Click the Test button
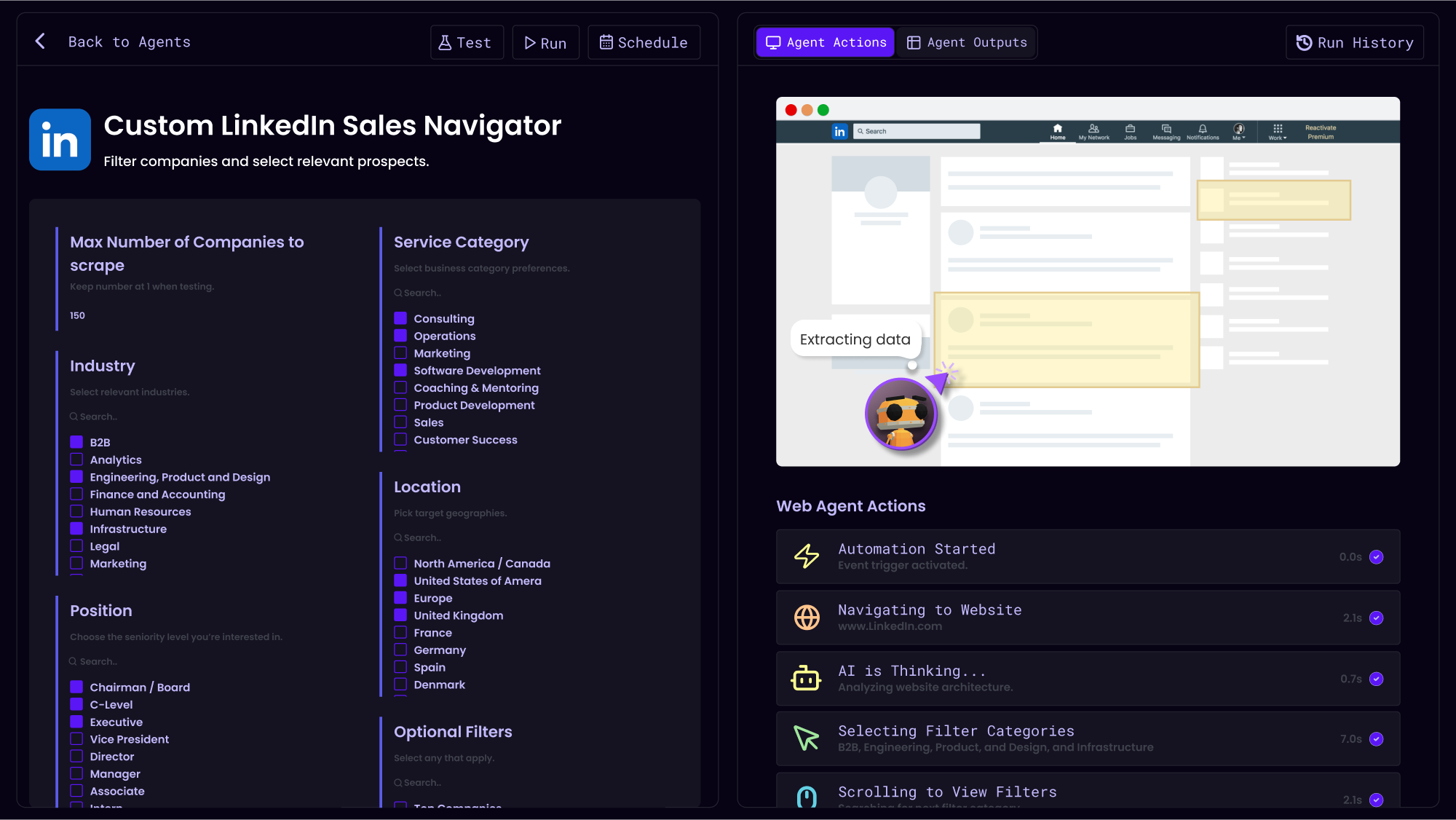Image resolution: width=1456 pixels, height=820 pixels. 467,42
